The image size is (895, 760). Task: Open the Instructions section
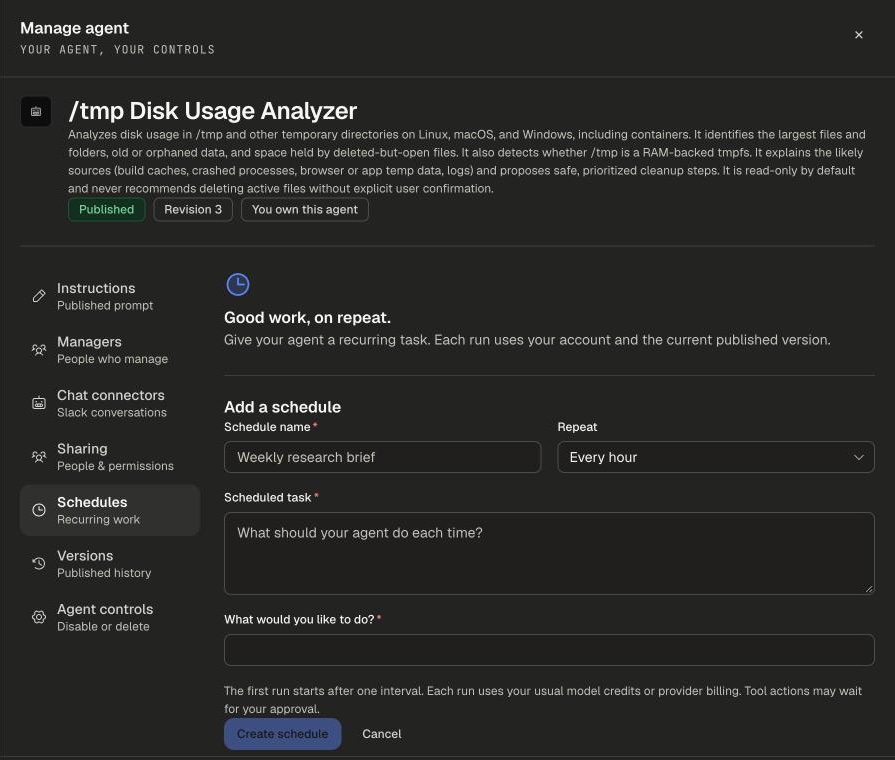click(x=110, y=296)
